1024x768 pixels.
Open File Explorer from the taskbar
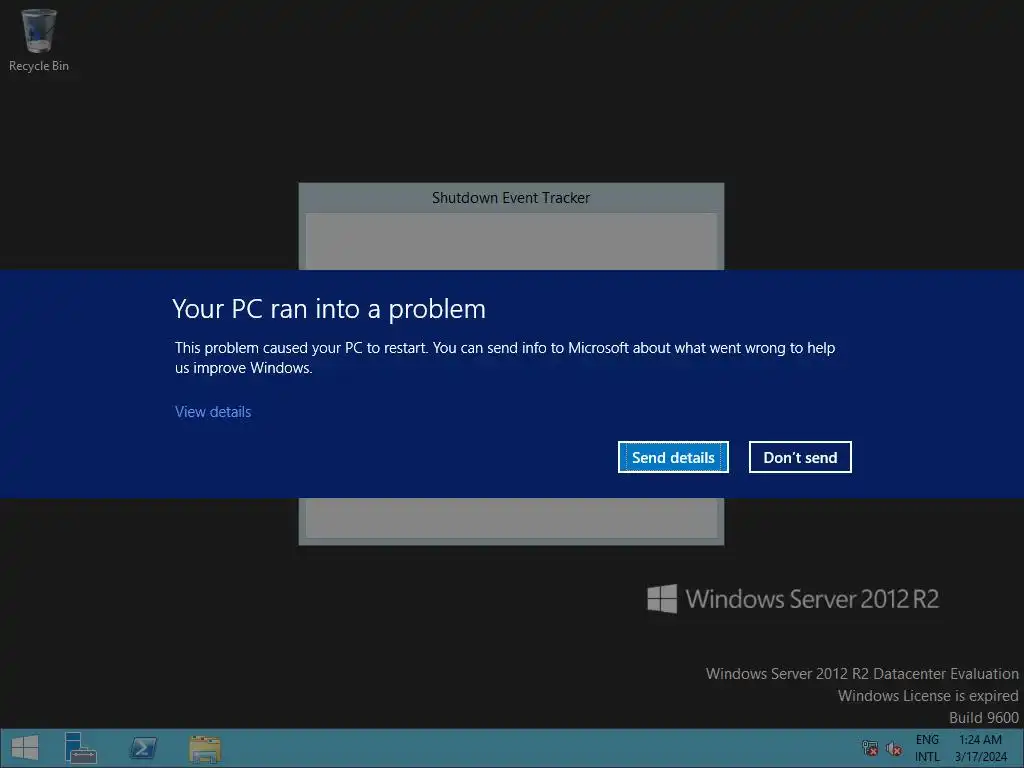pos(205,748)
